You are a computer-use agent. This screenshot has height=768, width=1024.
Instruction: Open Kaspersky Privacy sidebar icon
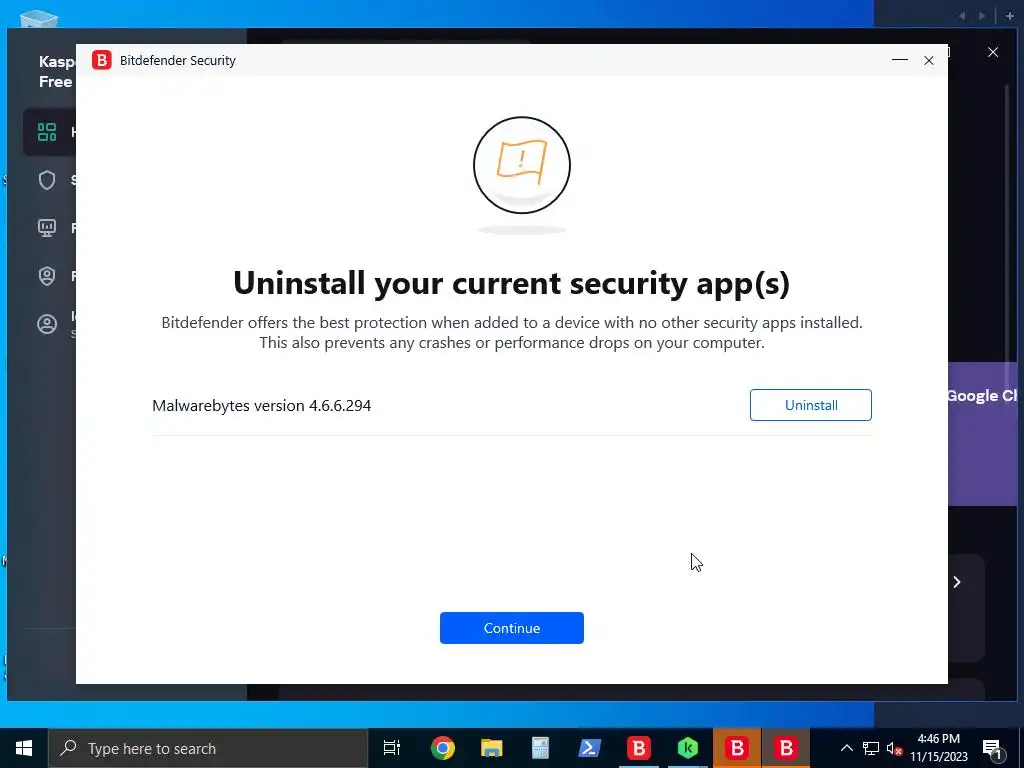tap(47, 276)
